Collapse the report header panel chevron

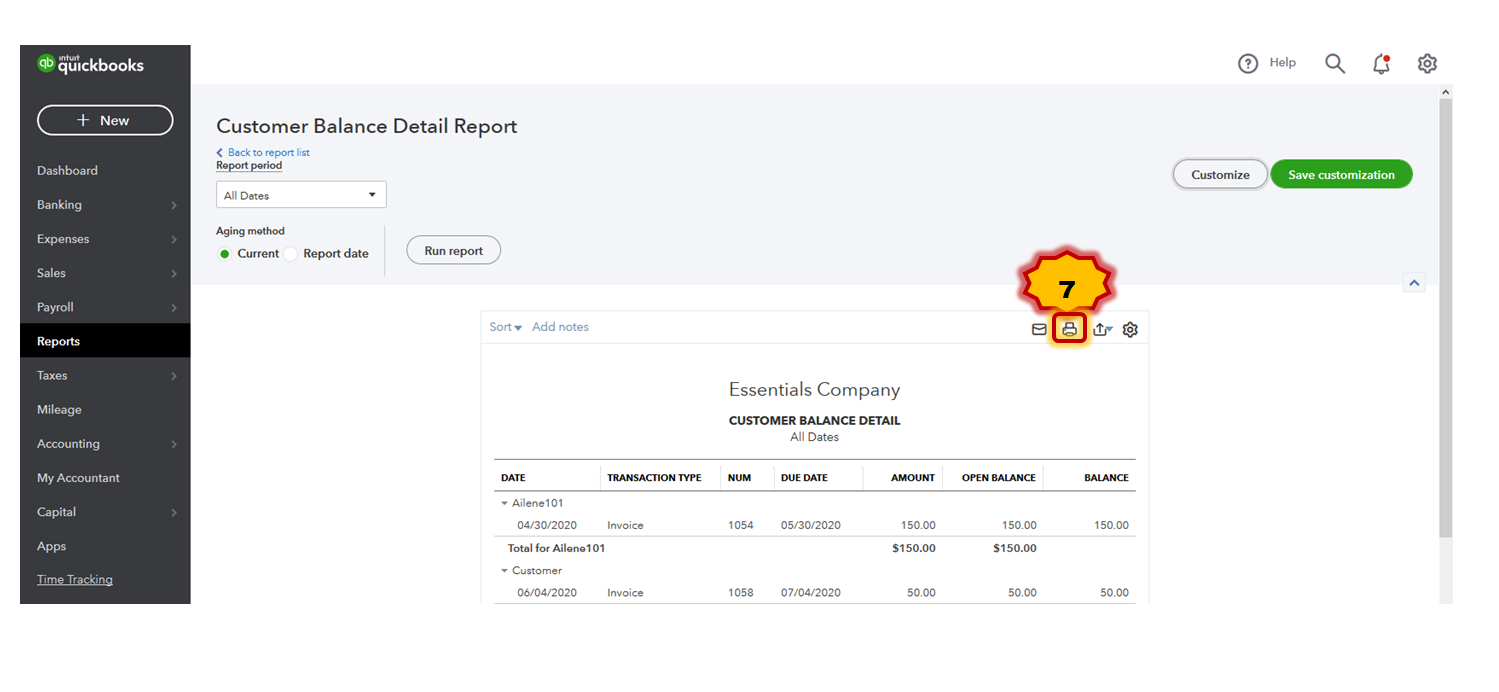tap(1414, 283)
